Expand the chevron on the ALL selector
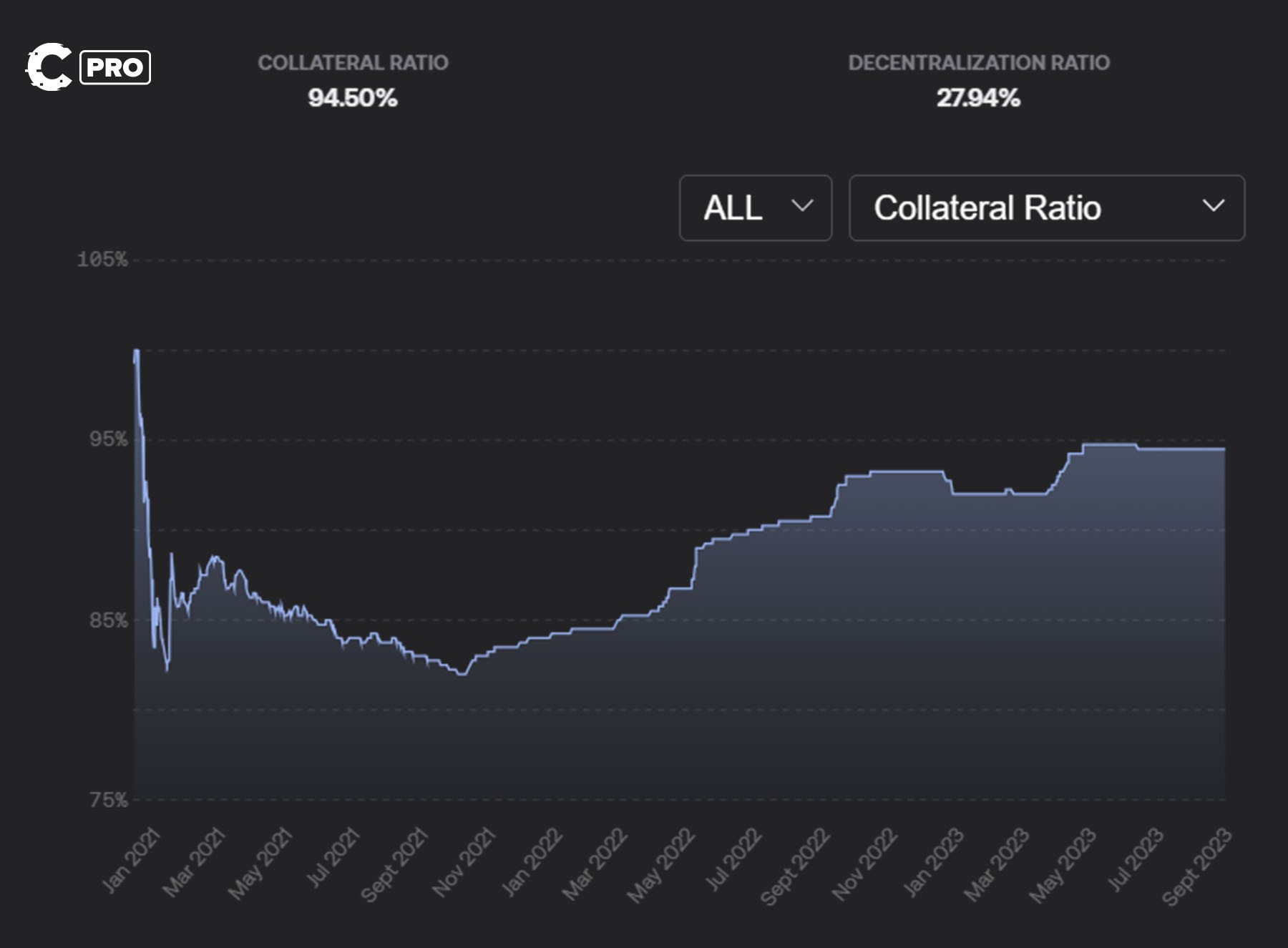Image resolution: width=1288 pixels, height=948 pixels. (801, 208)
